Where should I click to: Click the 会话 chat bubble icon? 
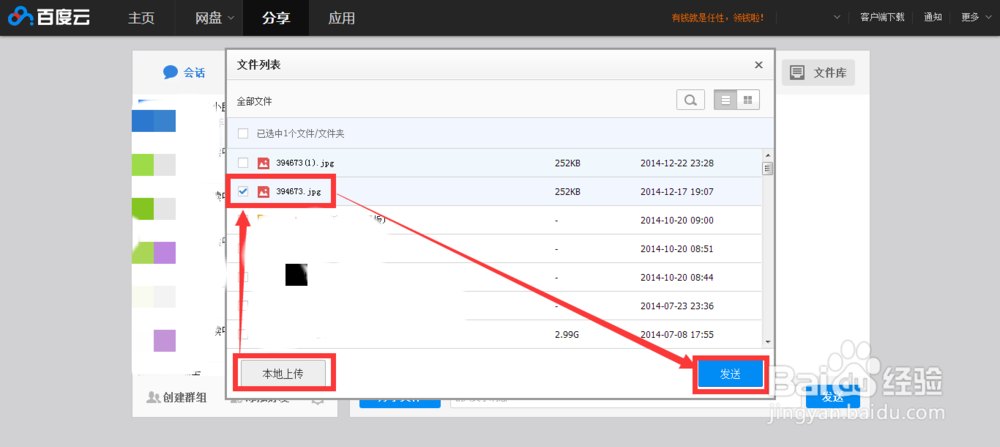coord(170,72)
